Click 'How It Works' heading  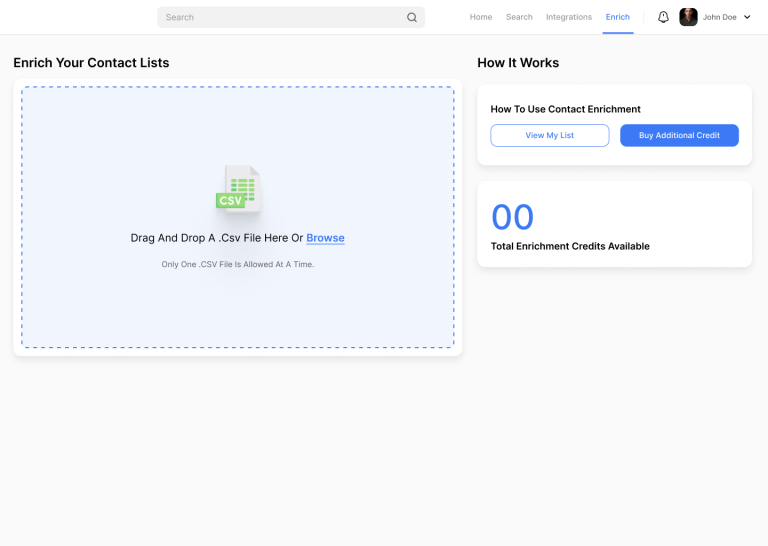pyautogui.click(x=518, y=63)
